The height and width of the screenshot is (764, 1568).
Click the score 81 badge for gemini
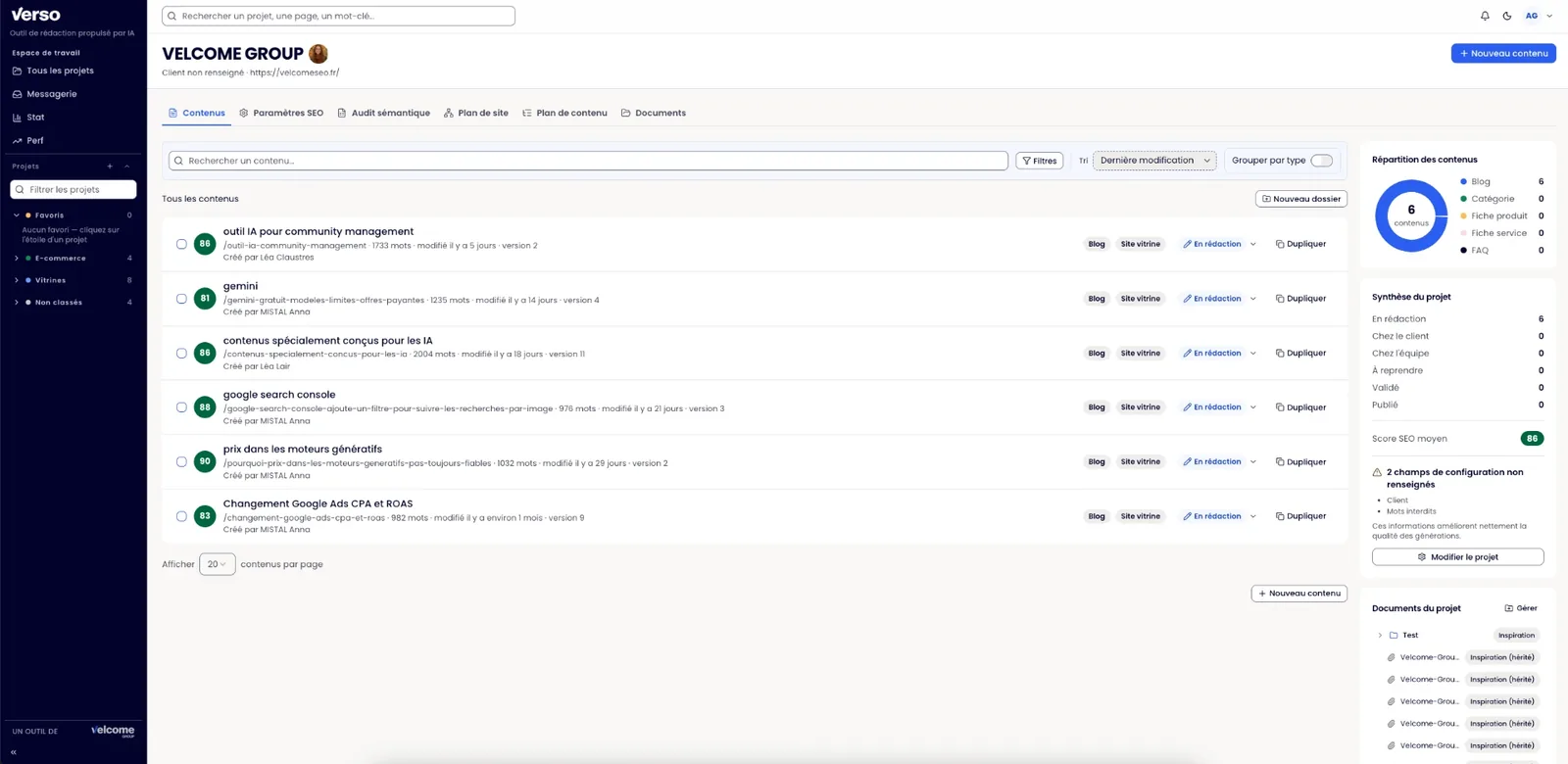pos(205,299)
